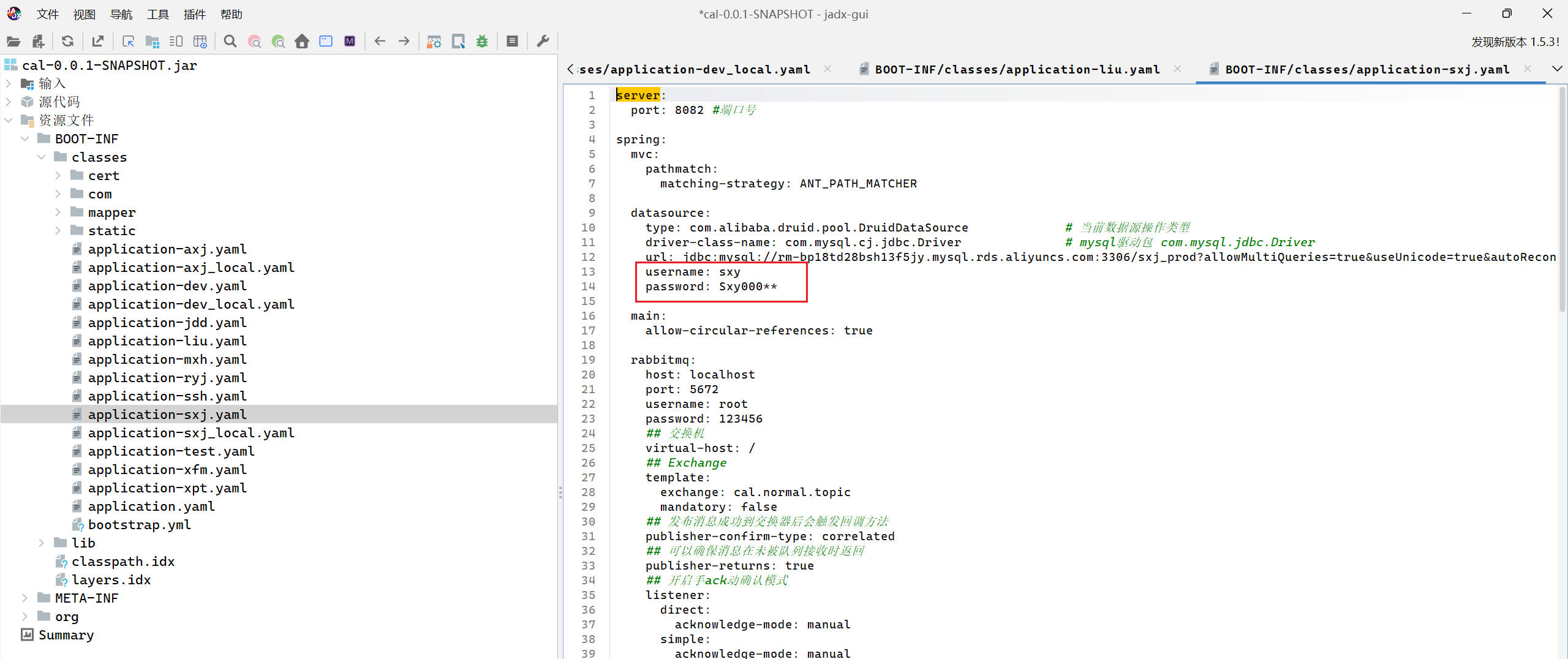Image resolution: width=1568 pixels, height=659 pixels.
Task: Expand the cert folder
Action: 58,176
